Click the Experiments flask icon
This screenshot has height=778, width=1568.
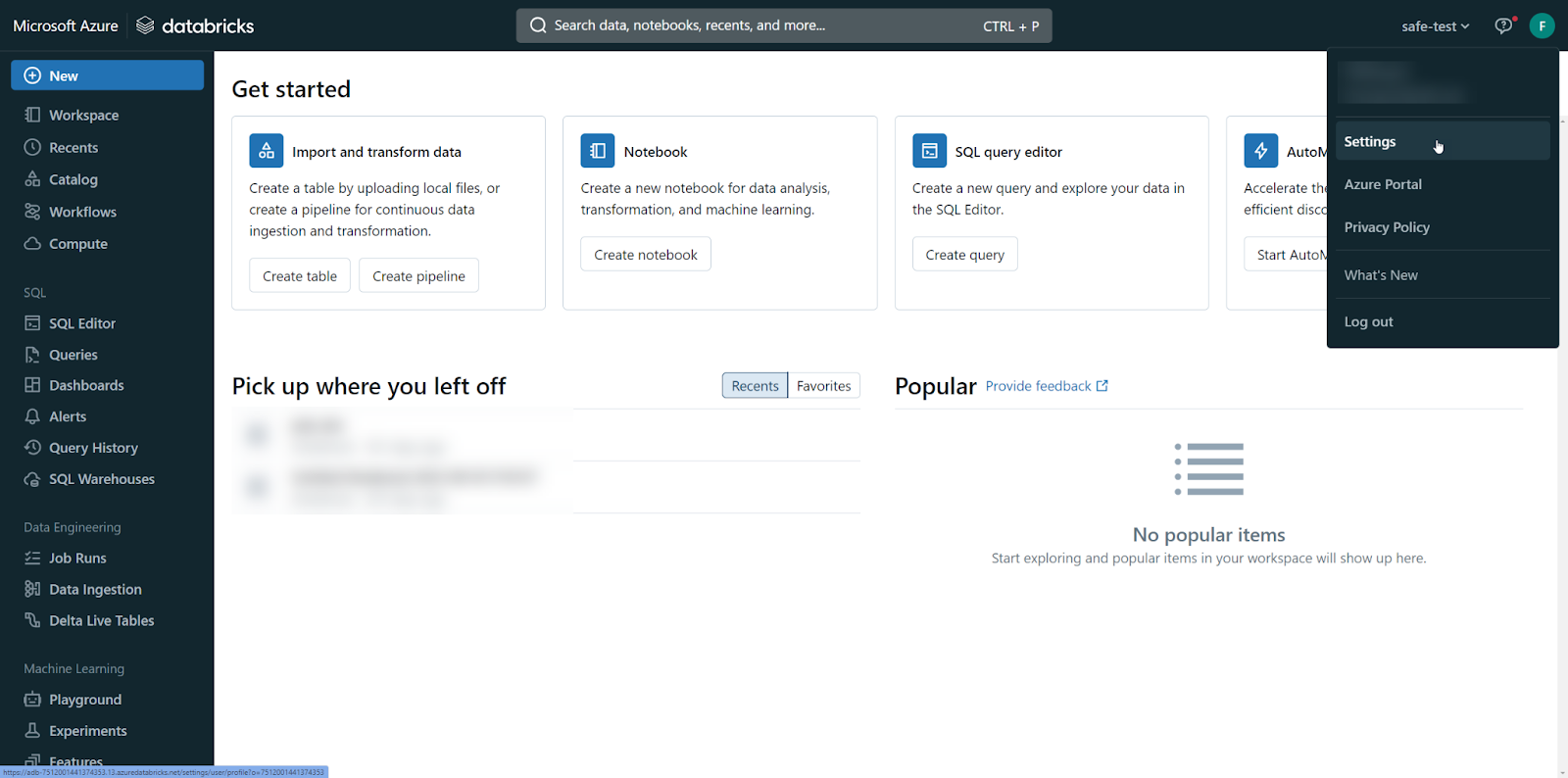click(32, 731)
